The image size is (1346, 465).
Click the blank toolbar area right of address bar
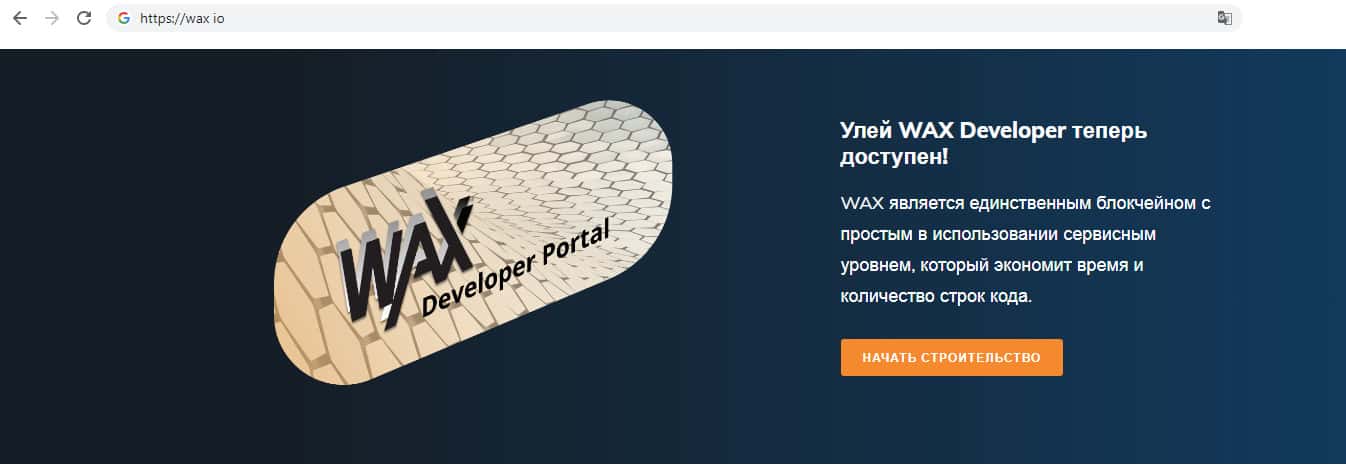pos(1294,18)
